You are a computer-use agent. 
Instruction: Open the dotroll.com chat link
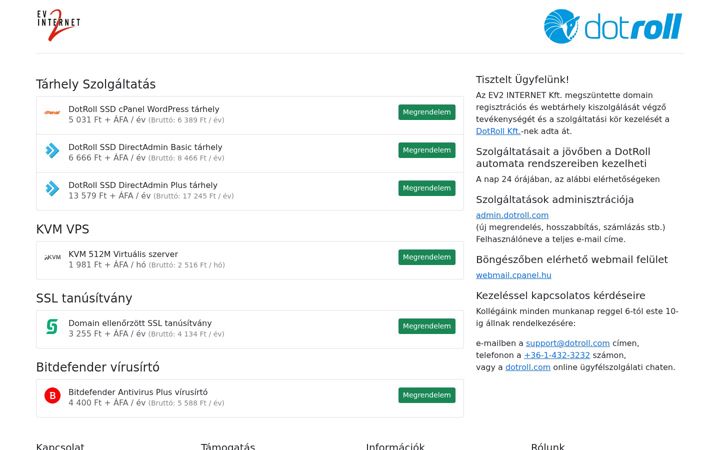(x=528, y=367)
